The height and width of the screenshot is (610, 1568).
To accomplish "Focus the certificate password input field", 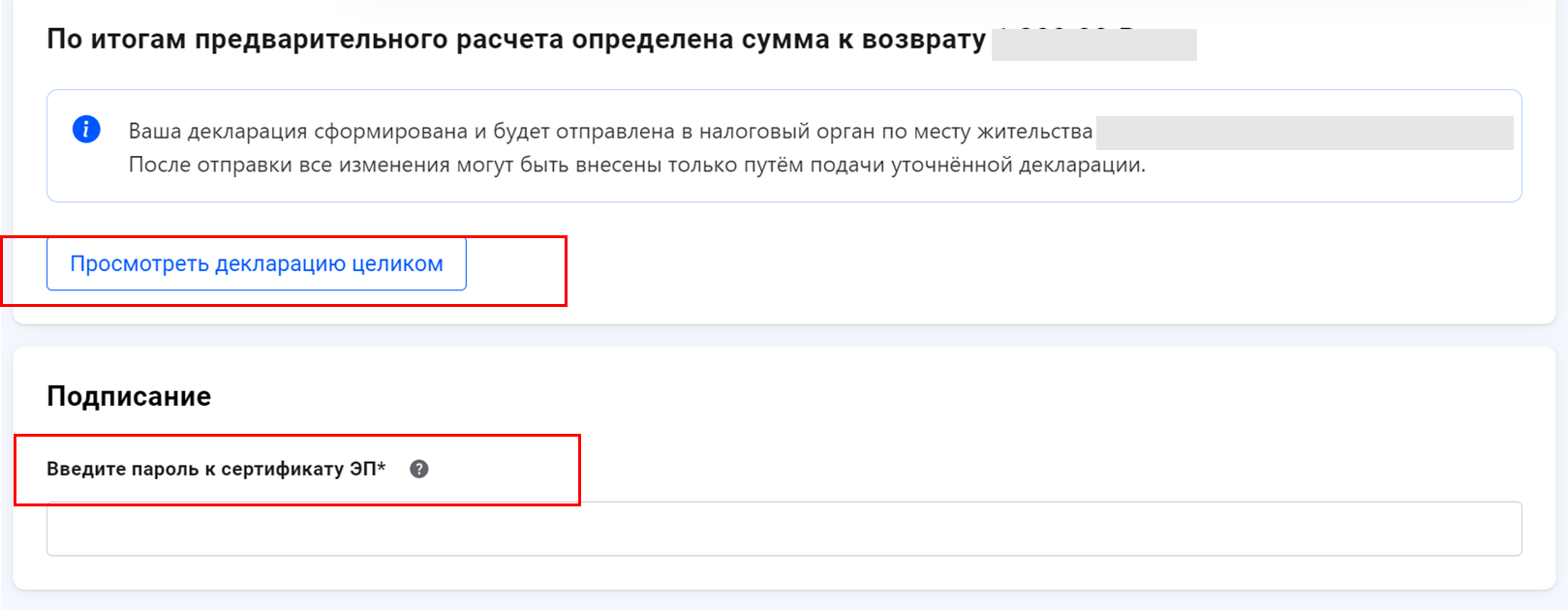I will [x=784, y=529].
